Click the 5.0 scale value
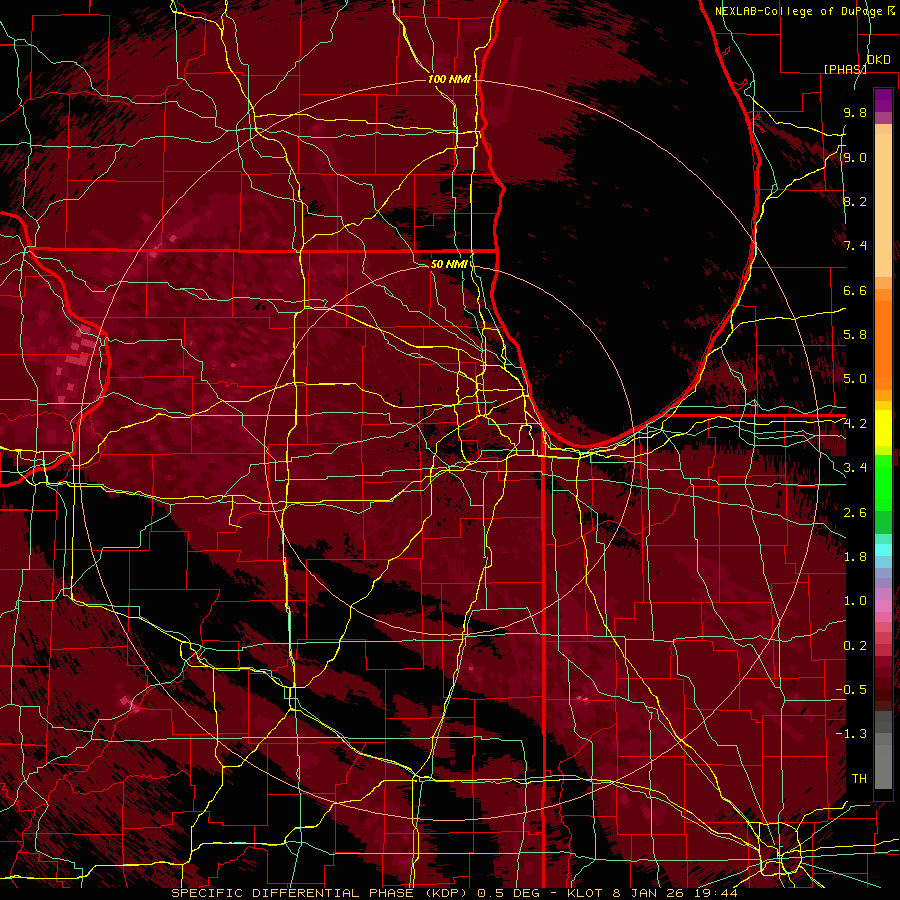Image resolution: width=900 pixels, height=900 pixels. [855, 379]
